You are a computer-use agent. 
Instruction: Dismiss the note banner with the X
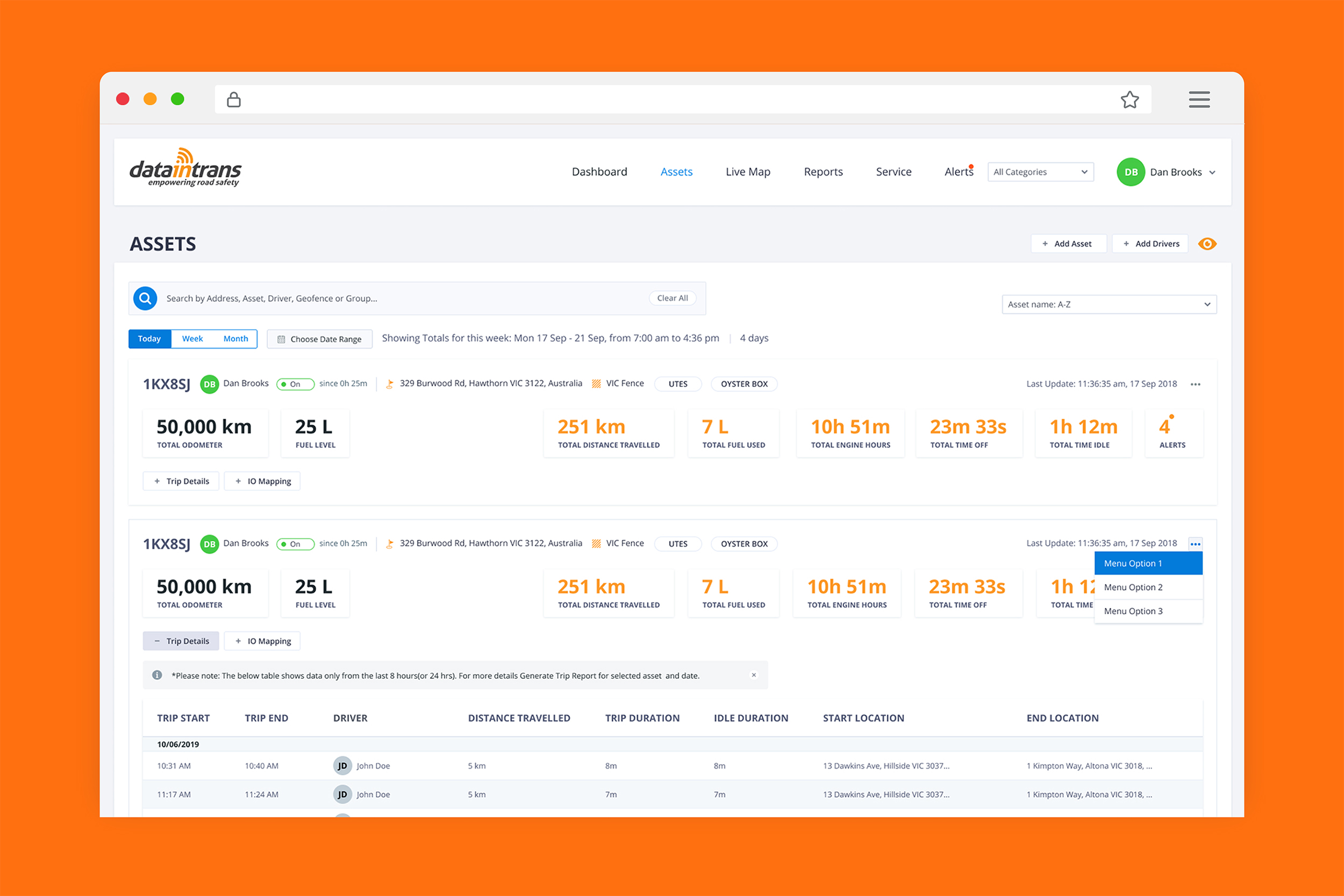[754, 675]
